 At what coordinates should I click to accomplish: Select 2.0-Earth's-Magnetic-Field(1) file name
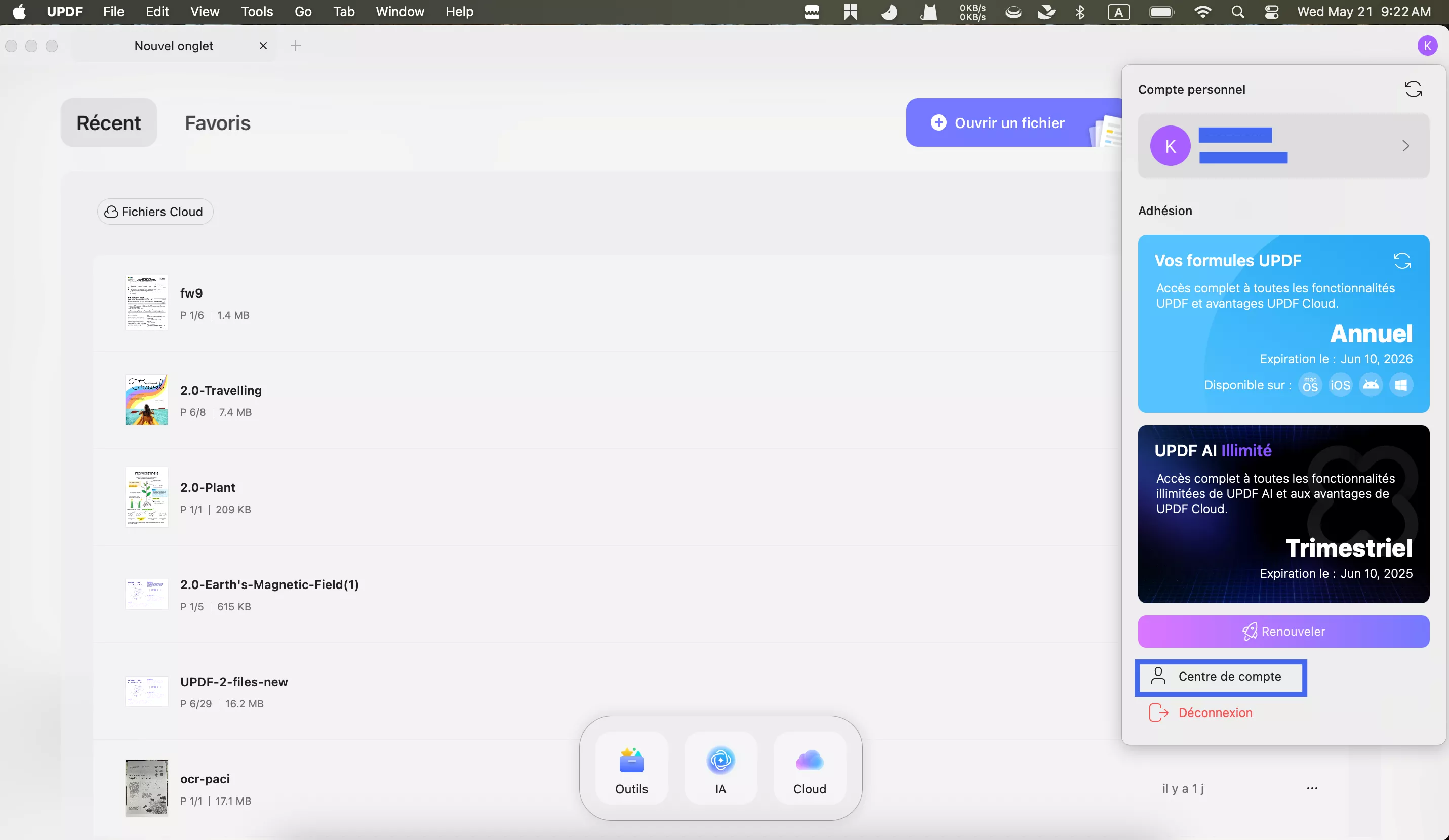click(269, 584)
